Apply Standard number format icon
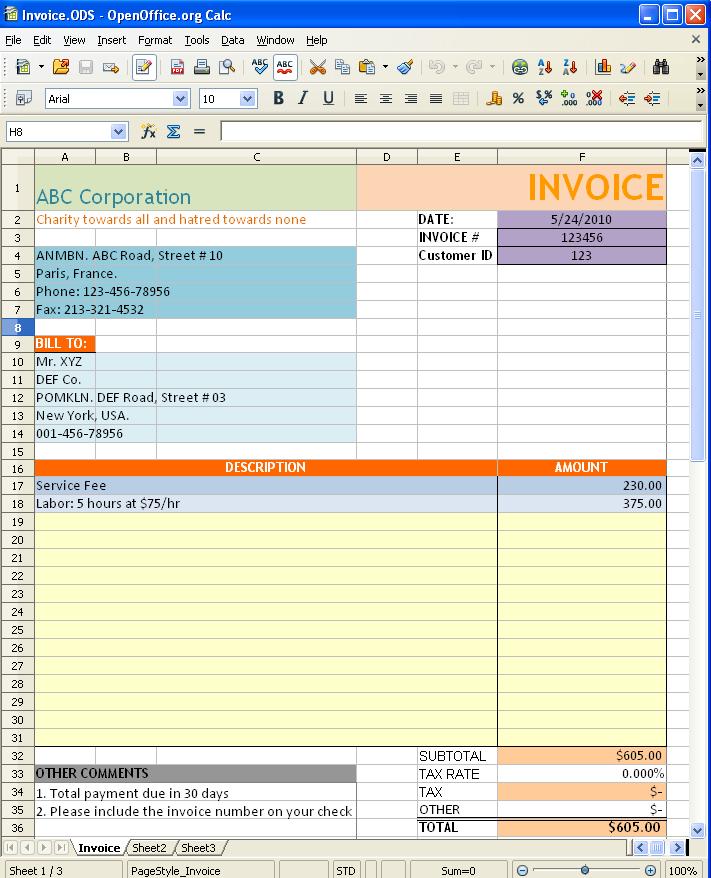 click(x=544, y=99)
